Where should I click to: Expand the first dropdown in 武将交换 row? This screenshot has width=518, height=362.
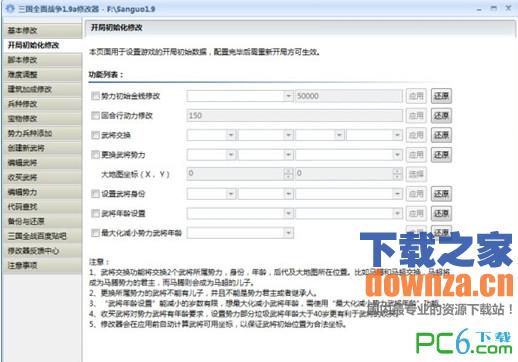(211, 135)
